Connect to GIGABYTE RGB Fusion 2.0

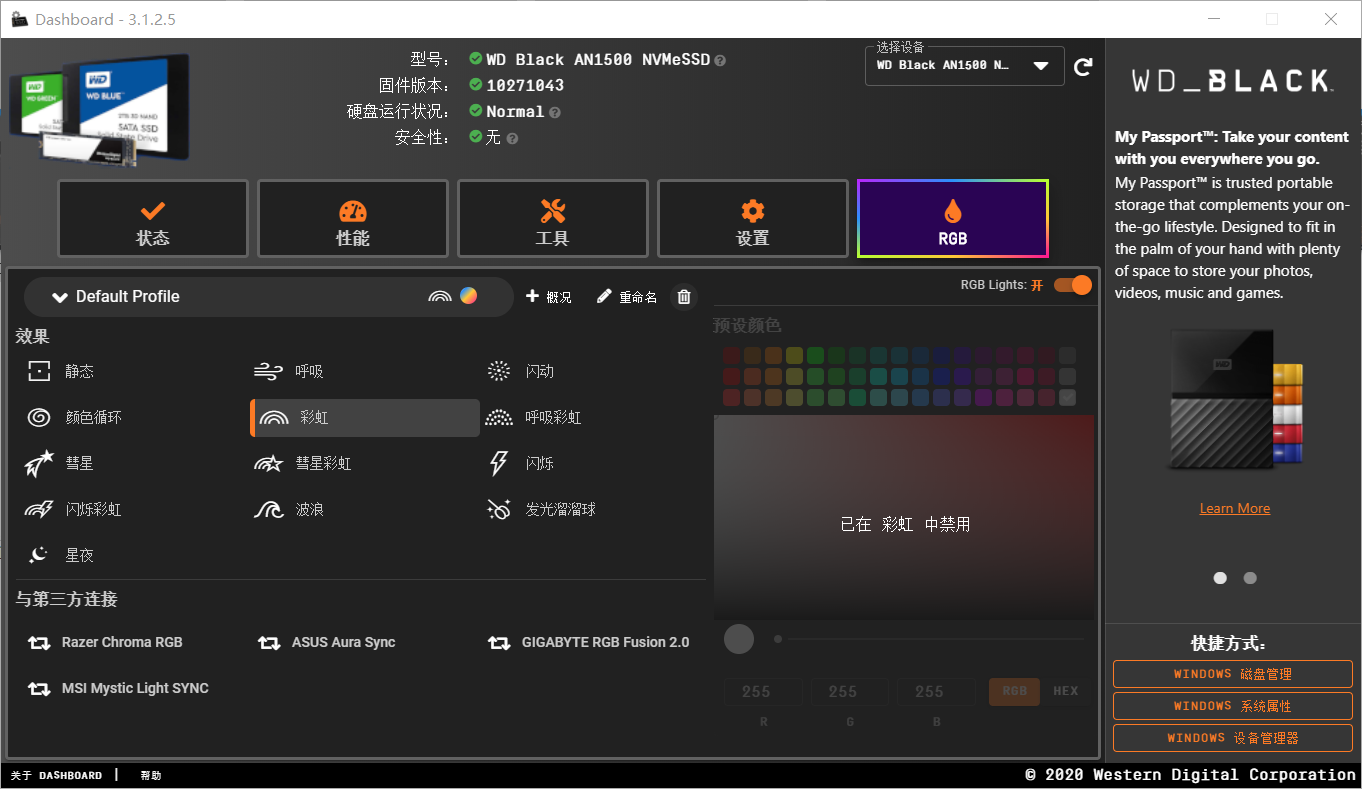588,643
